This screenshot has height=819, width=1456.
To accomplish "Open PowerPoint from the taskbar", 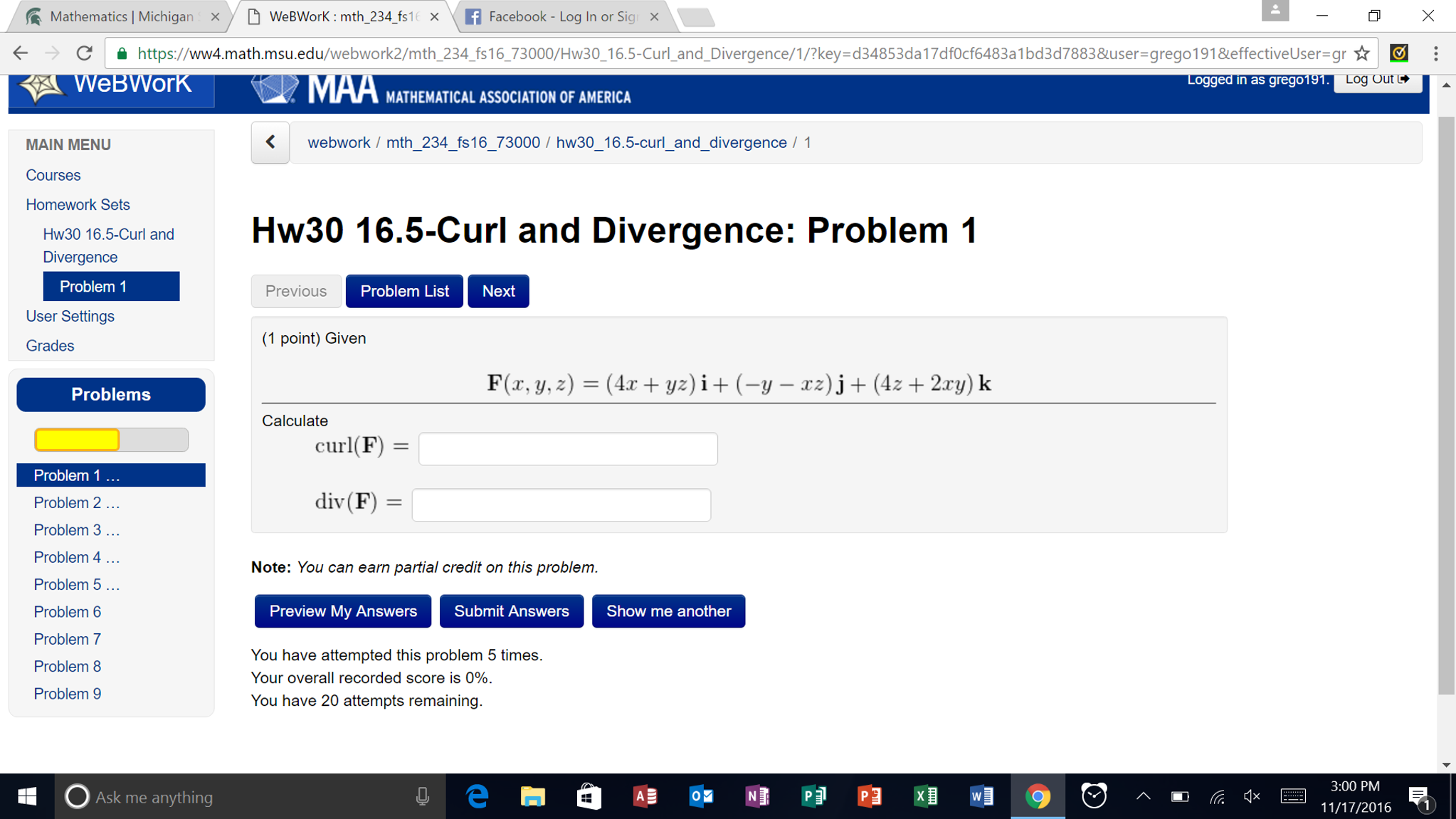I will (x=870, y=796).
